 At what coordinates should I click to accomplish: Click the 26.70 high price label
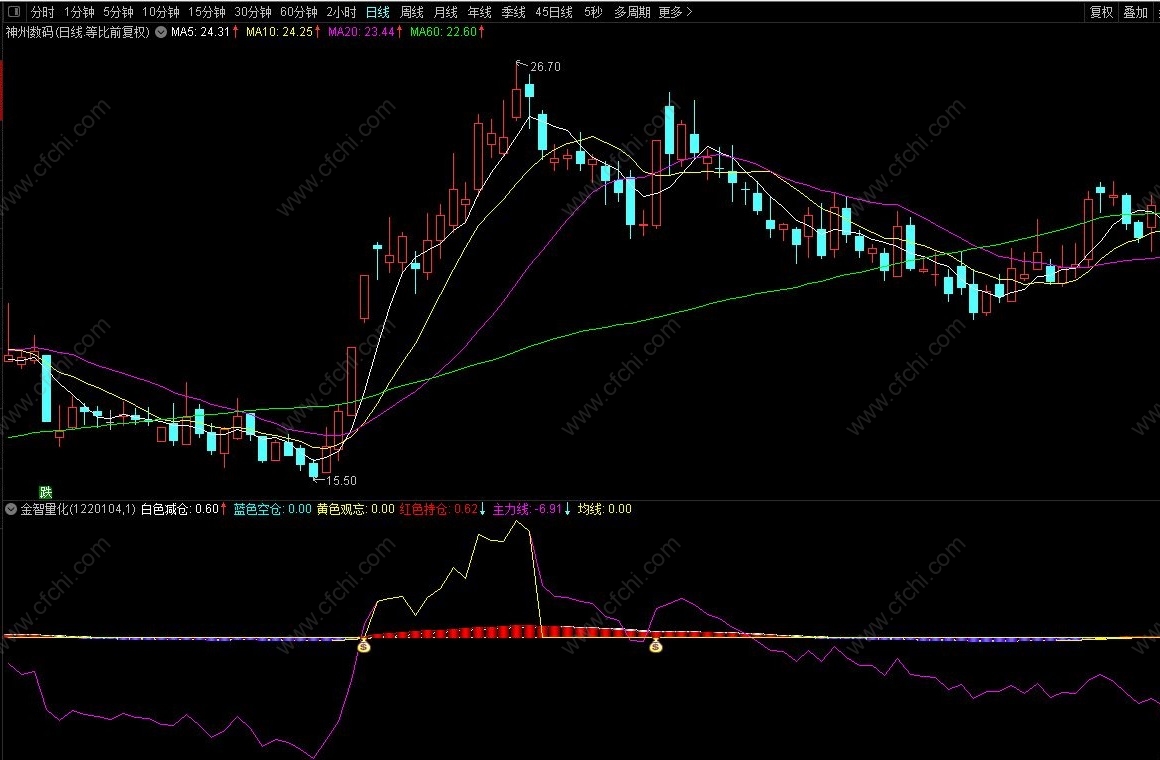click(545, 67)
